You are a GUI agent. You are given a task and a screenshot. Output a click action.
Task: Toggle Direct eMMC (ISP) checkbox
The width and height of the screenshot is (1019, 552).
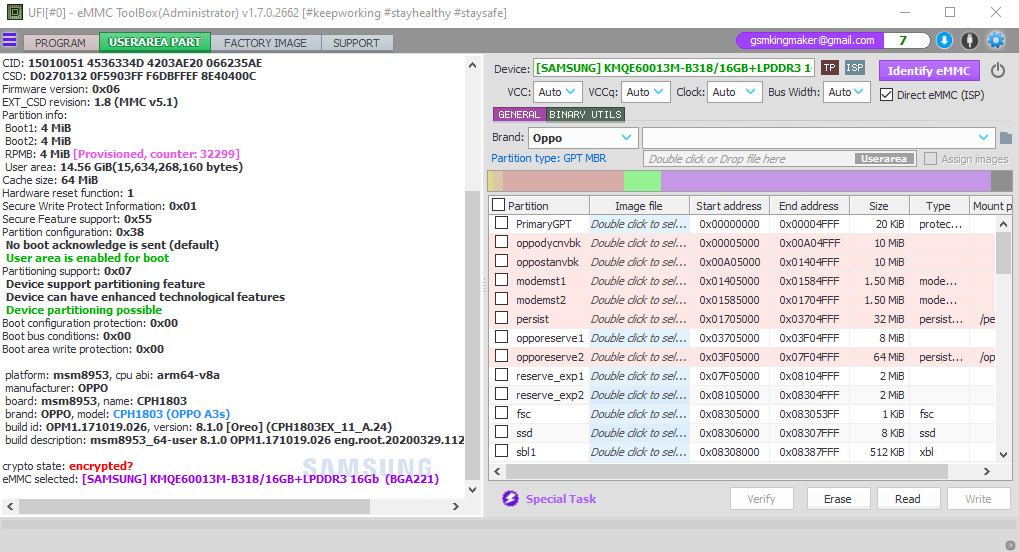click(x=886, y=94)
